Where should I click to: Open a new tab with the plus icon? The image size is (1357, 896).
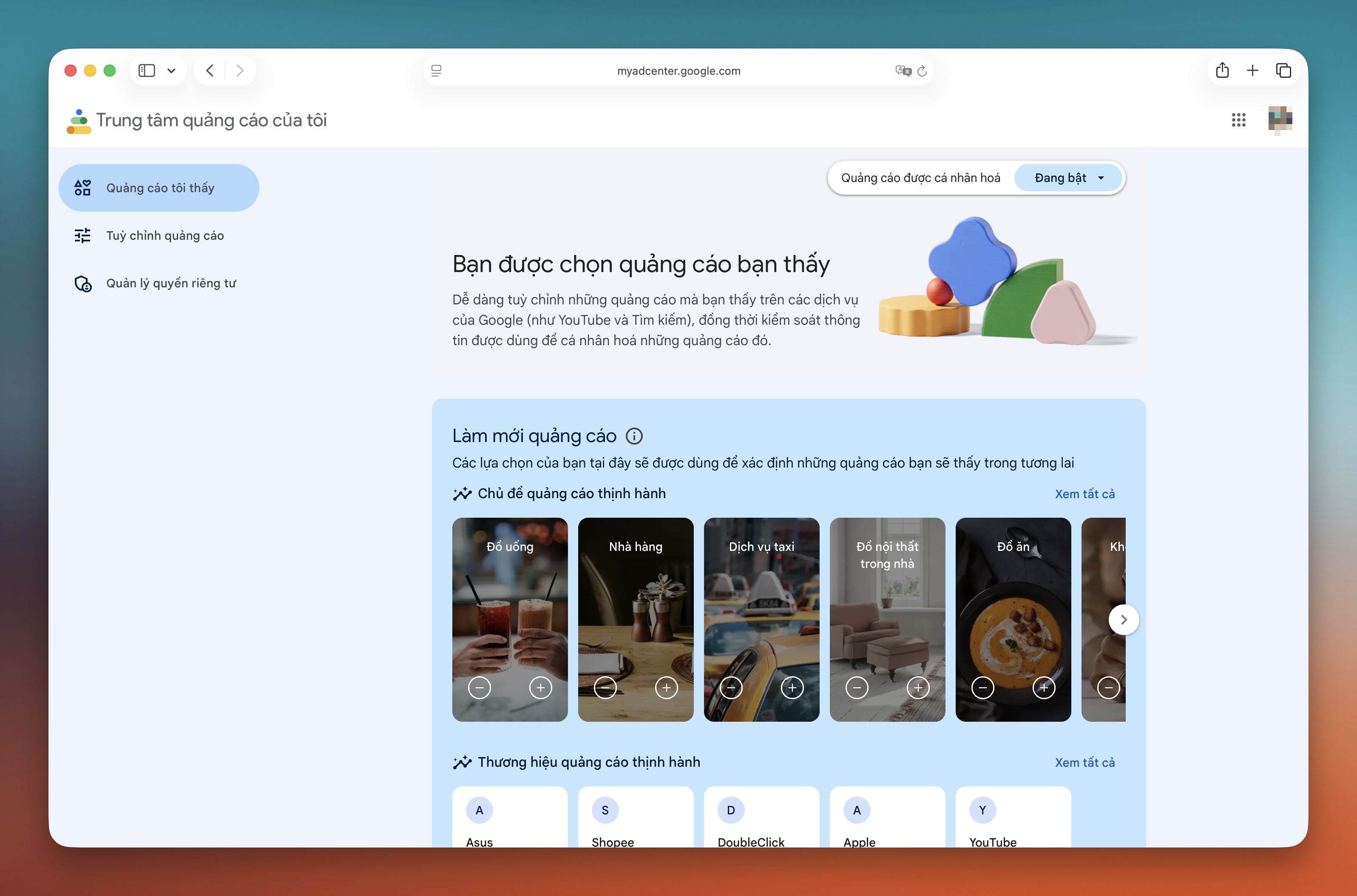pyautogui.click(x=1252, y=70)
